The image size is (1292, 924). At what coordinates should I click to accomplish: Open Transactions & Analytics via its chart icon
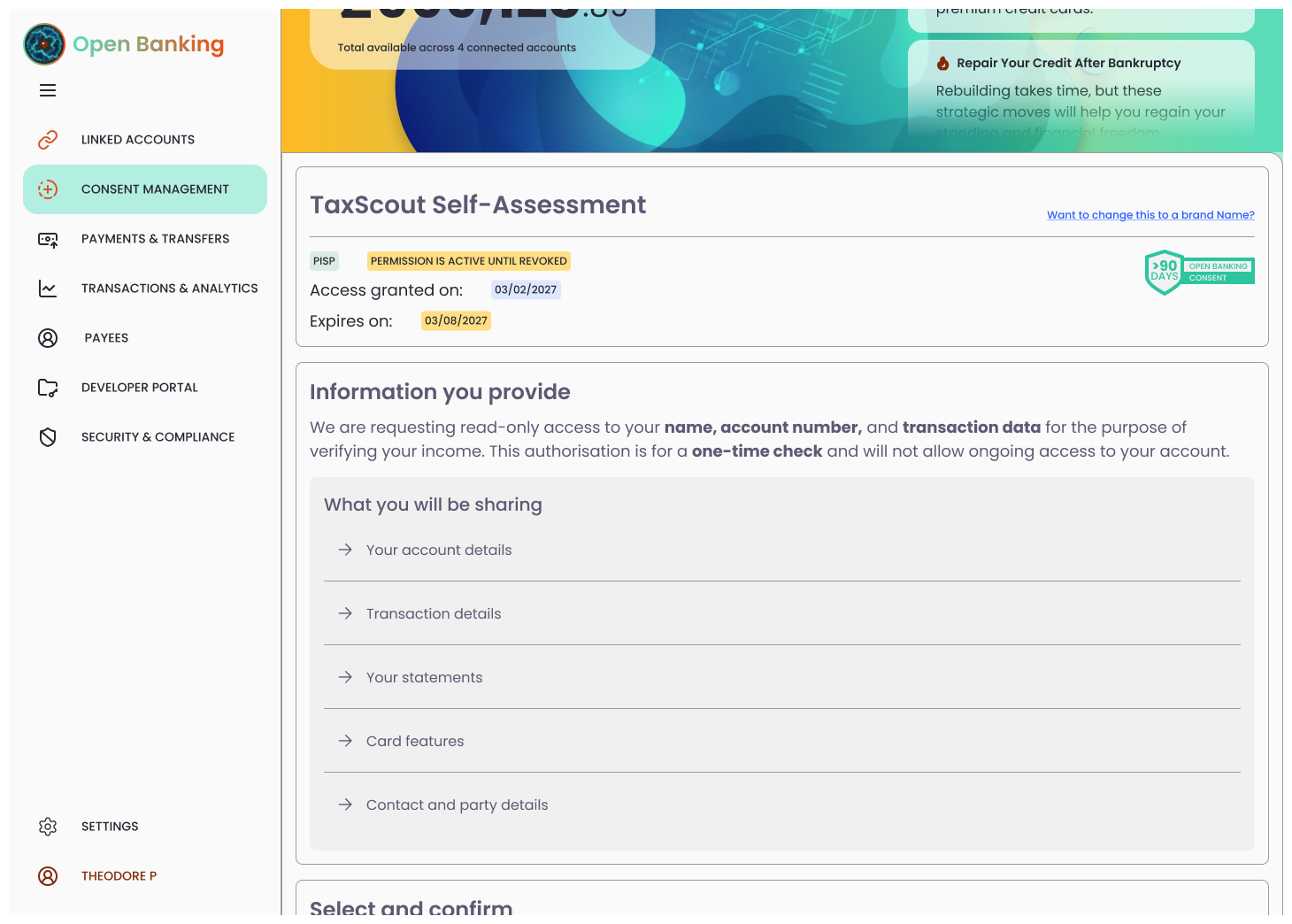pos(47,288)
